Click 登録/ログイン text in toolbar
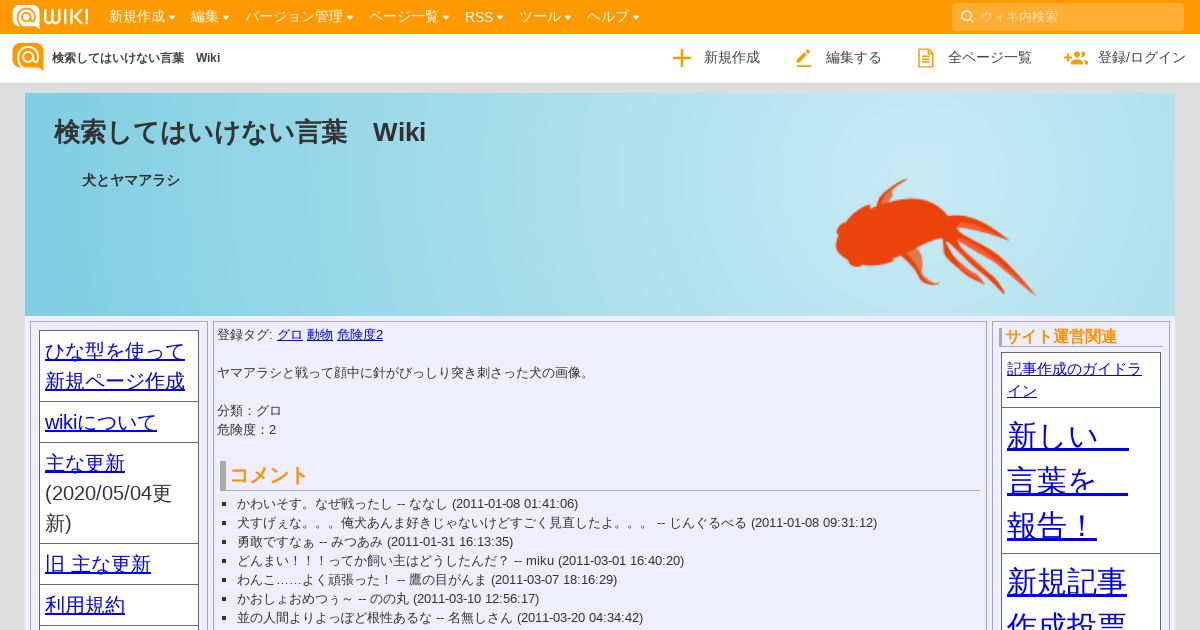 click(x=1142, y=58)
